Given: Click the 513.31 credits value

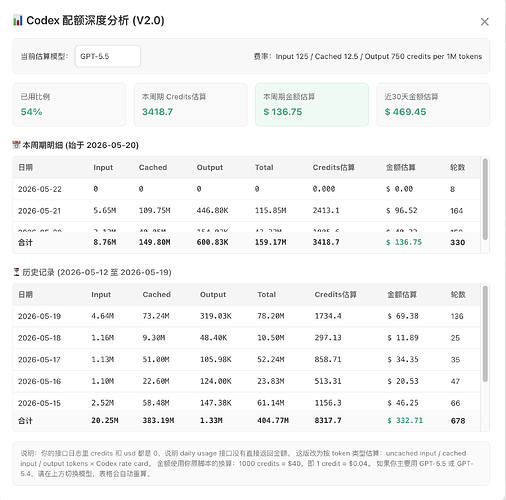Looking at the screenshot, I should [x=328, y=381].
